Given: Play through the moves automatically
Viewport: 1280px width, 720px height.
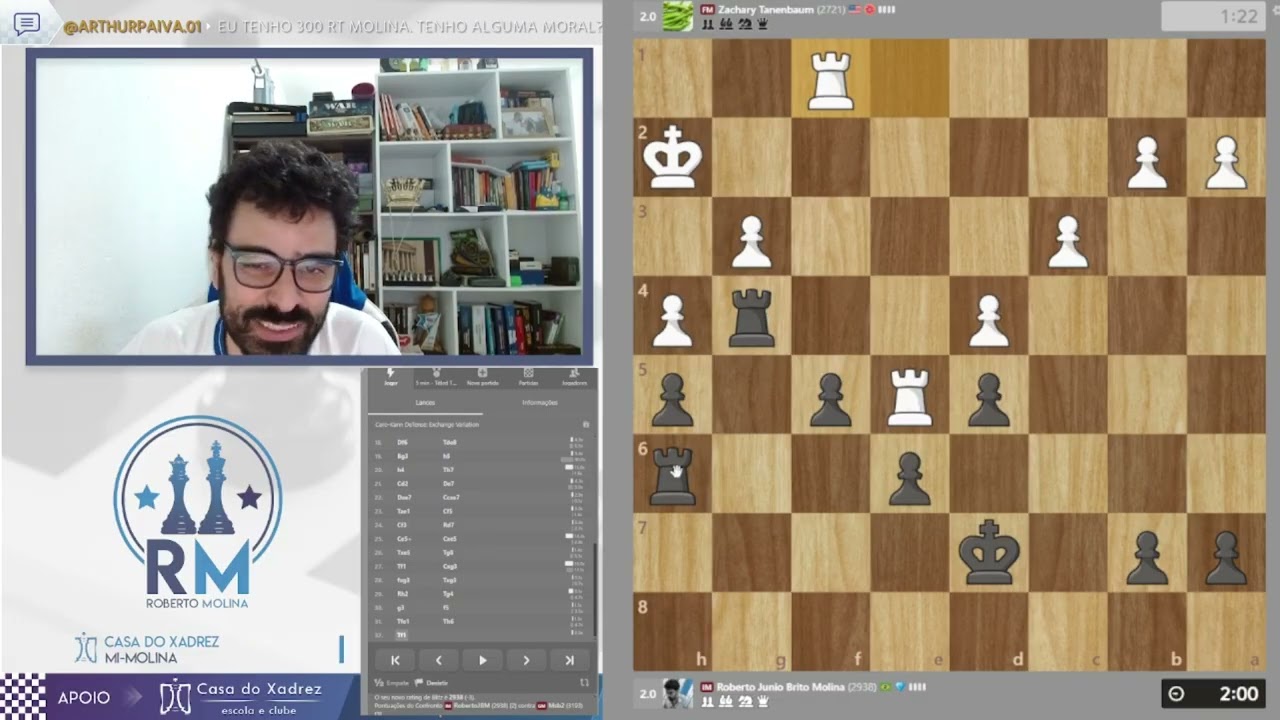Looking at the screenshot, I should coord(482,660).
